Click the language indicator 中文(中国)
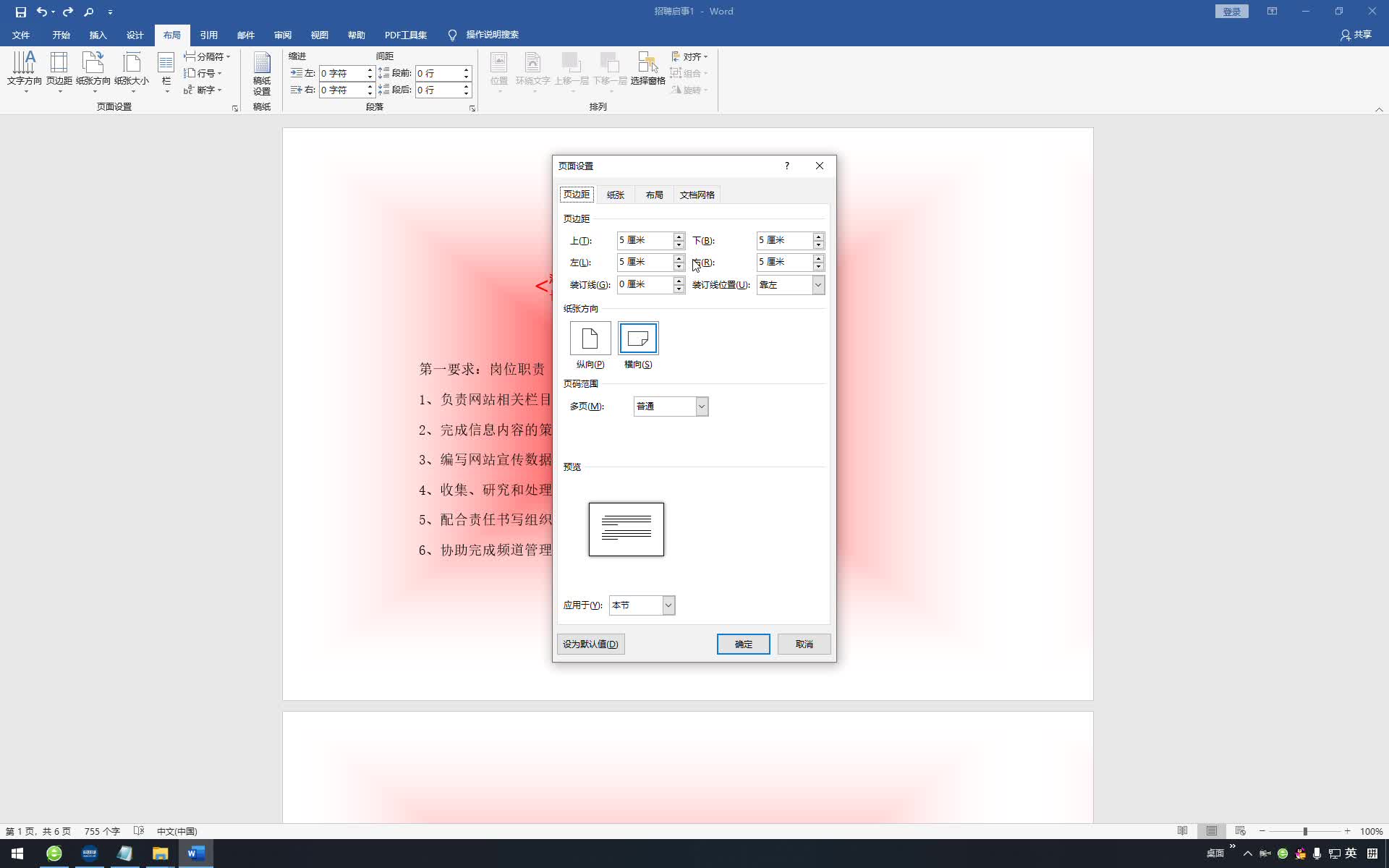Image resolution: width=1389 pixels, height=868 pixels. [177, 831]
